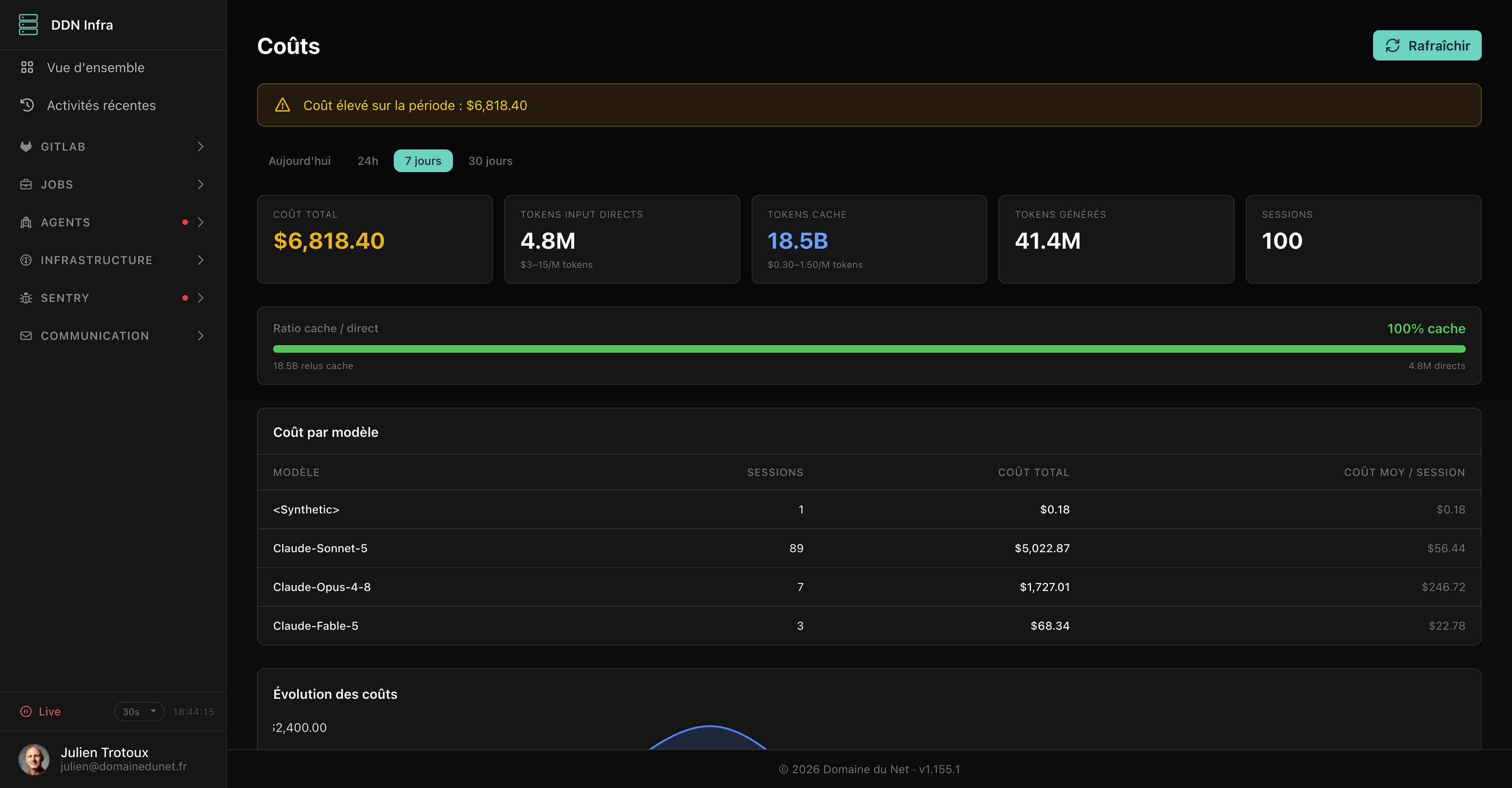
Task: Click the Sentry bug icon
Action: click(26, 298)
